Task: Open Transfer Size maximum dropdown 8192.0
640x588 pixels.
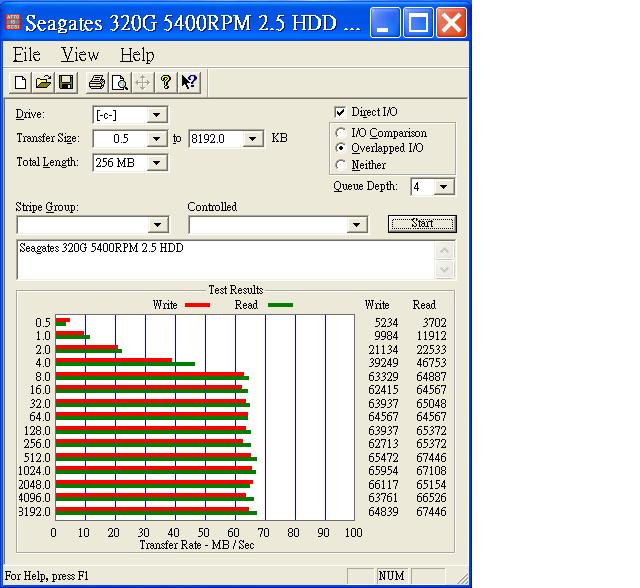Action: point(253,139)
